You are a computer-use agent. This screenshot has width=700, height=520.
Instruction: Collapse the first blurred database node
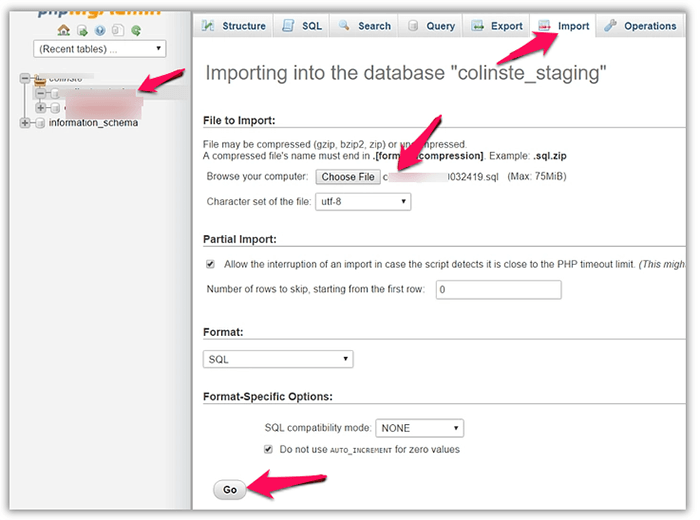(x=41, y=93)
